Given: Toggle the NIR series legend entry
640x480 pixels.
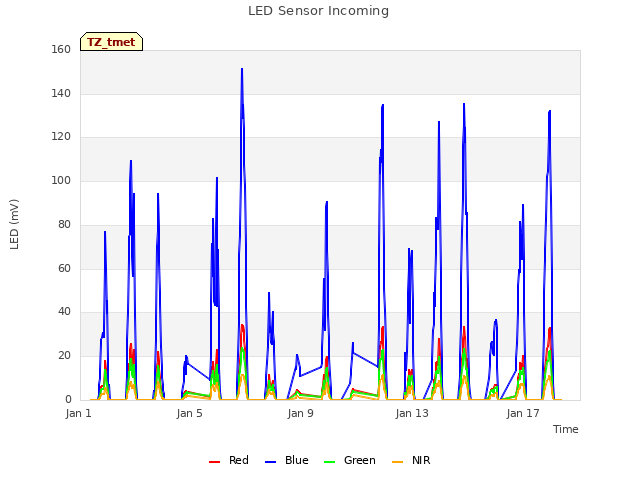Looking at the screenshot, I should [x=411, y=460].
